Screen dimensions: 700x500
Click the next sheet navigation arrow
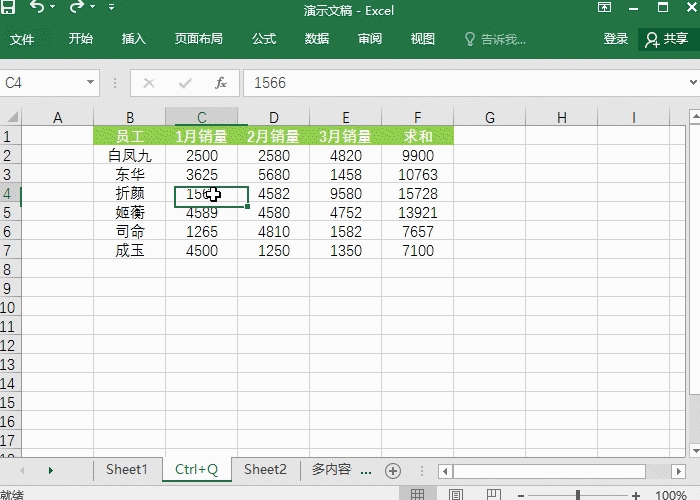click(50, 470)
